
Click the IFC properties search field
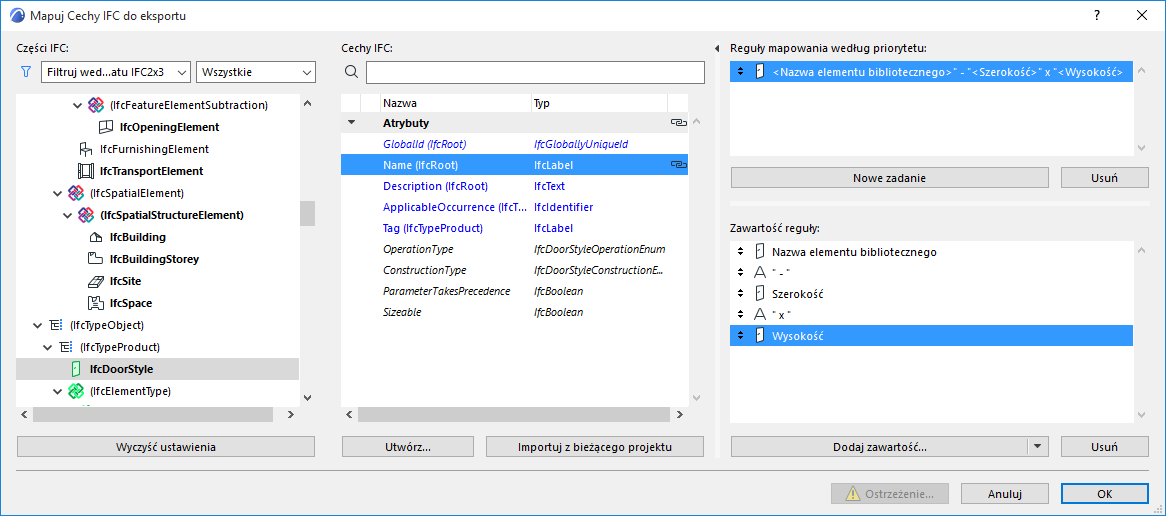535,72
